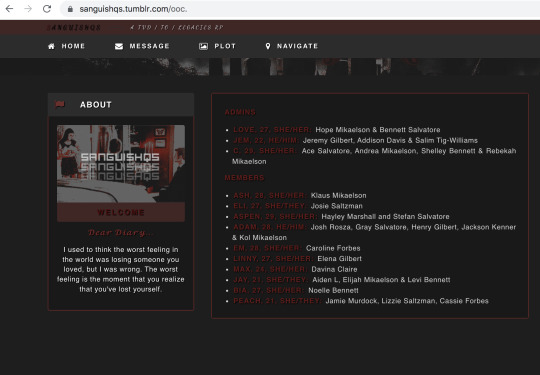Click the SANGUISHQS welcome banner image
The width and height of the screenshot is (540, 375).
click(121, 164)
